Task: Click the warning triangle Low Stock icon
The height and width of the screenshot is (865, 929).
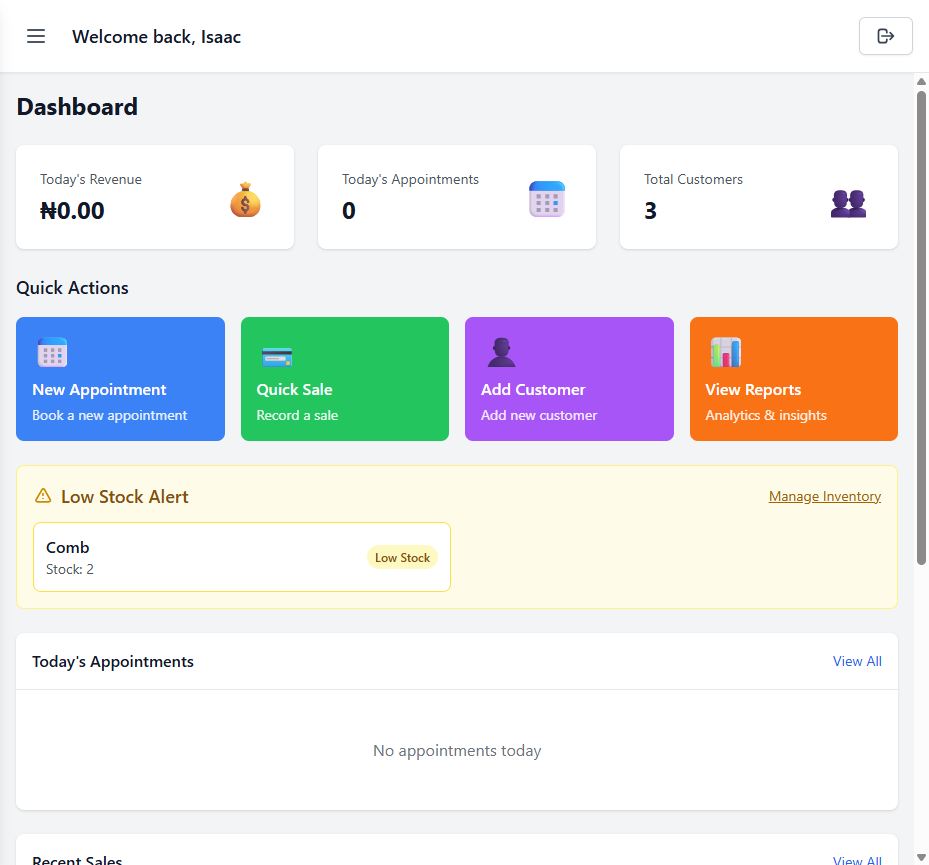Action: coord(43,496)
